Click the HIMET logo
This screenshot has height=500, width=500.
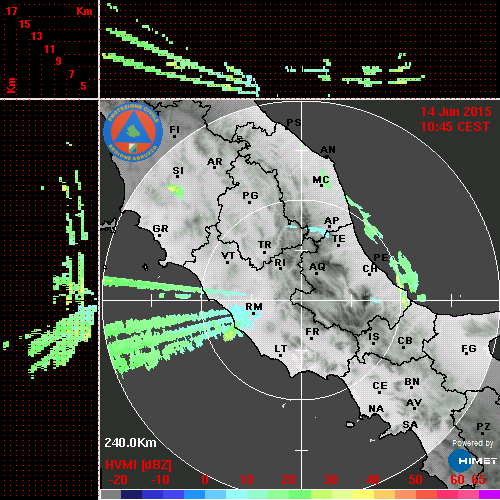click(x=473, y=461)
